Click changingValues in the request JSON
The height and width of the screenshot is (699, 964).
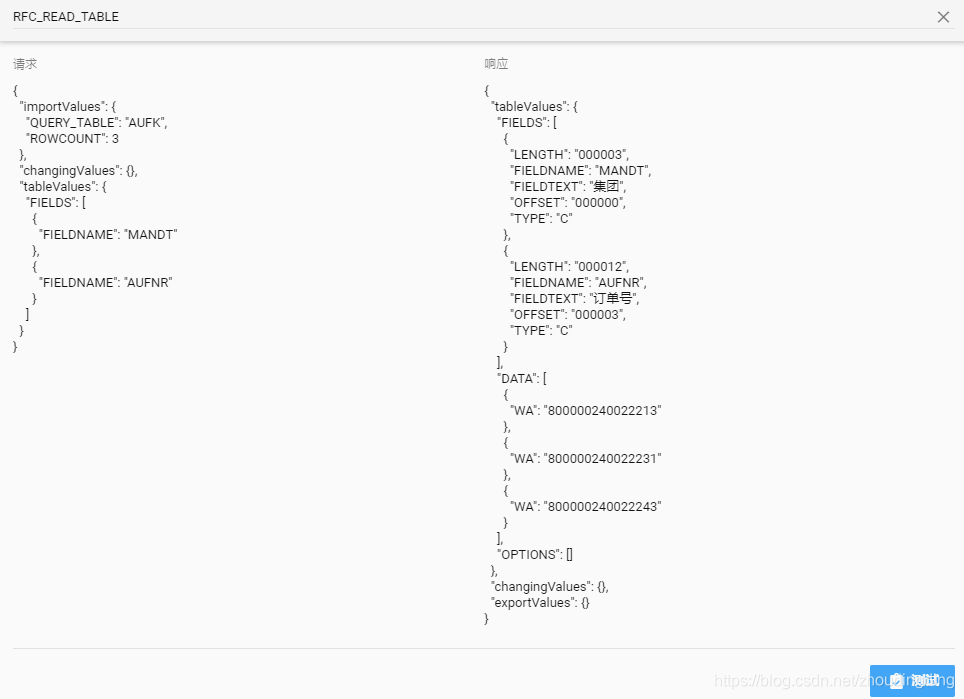click(x=67, y=170)
